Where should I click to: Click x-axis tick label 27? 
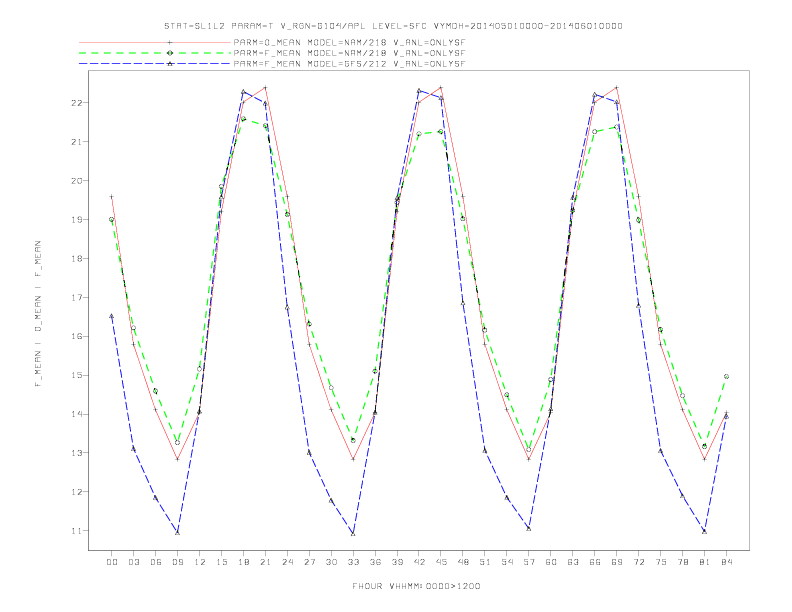309,562
